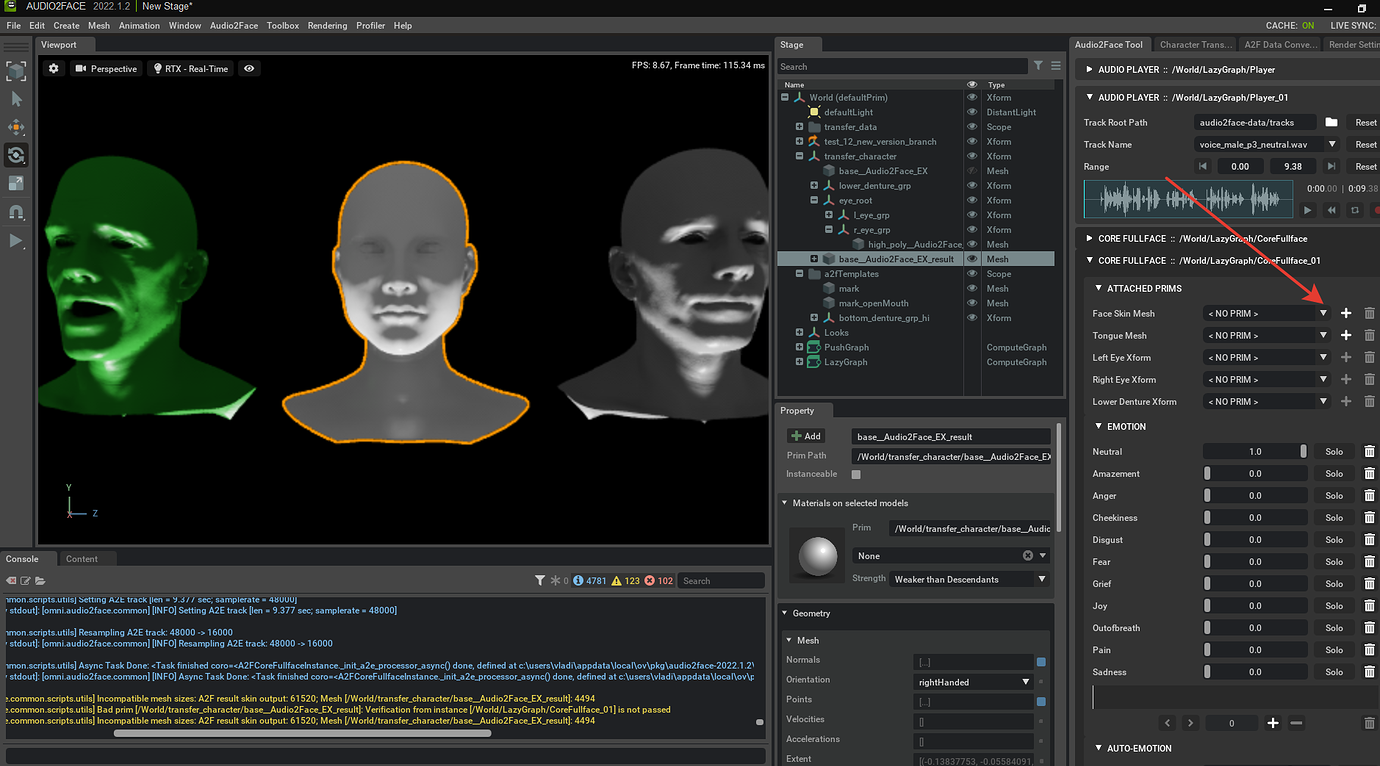
Task: Click the Solo button for Joy
Action: pos(1333,606)
